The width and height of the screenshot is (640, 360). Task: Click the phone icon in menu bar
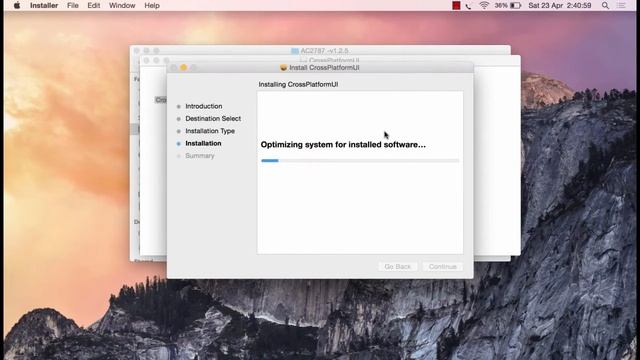[x=468, y=6]
